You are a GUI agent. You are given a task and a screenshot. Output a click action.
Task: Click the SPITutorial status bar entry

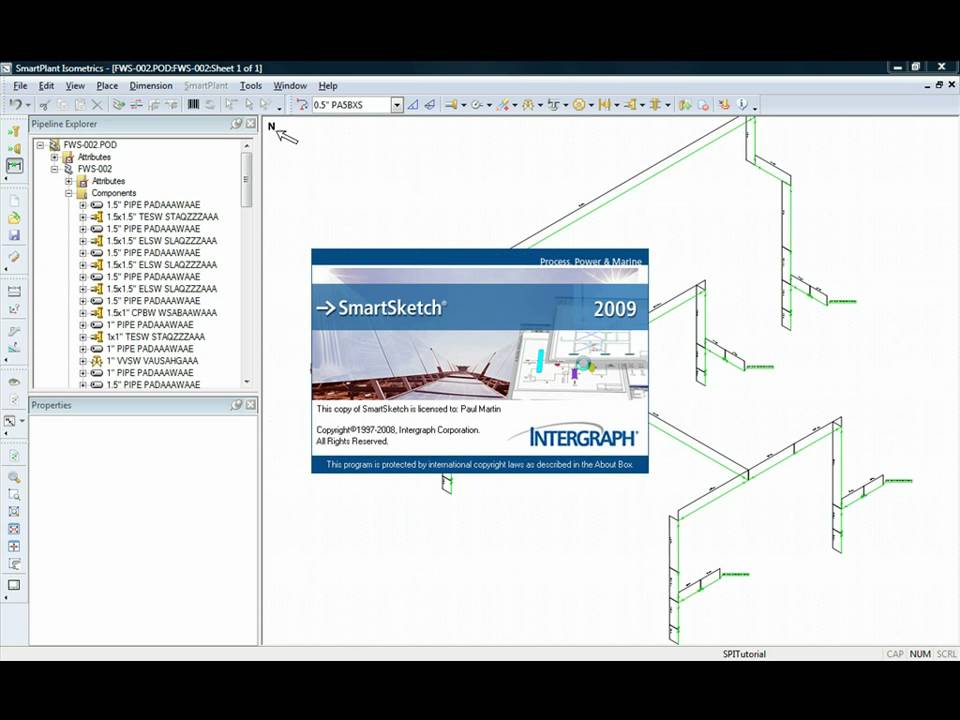744,654
